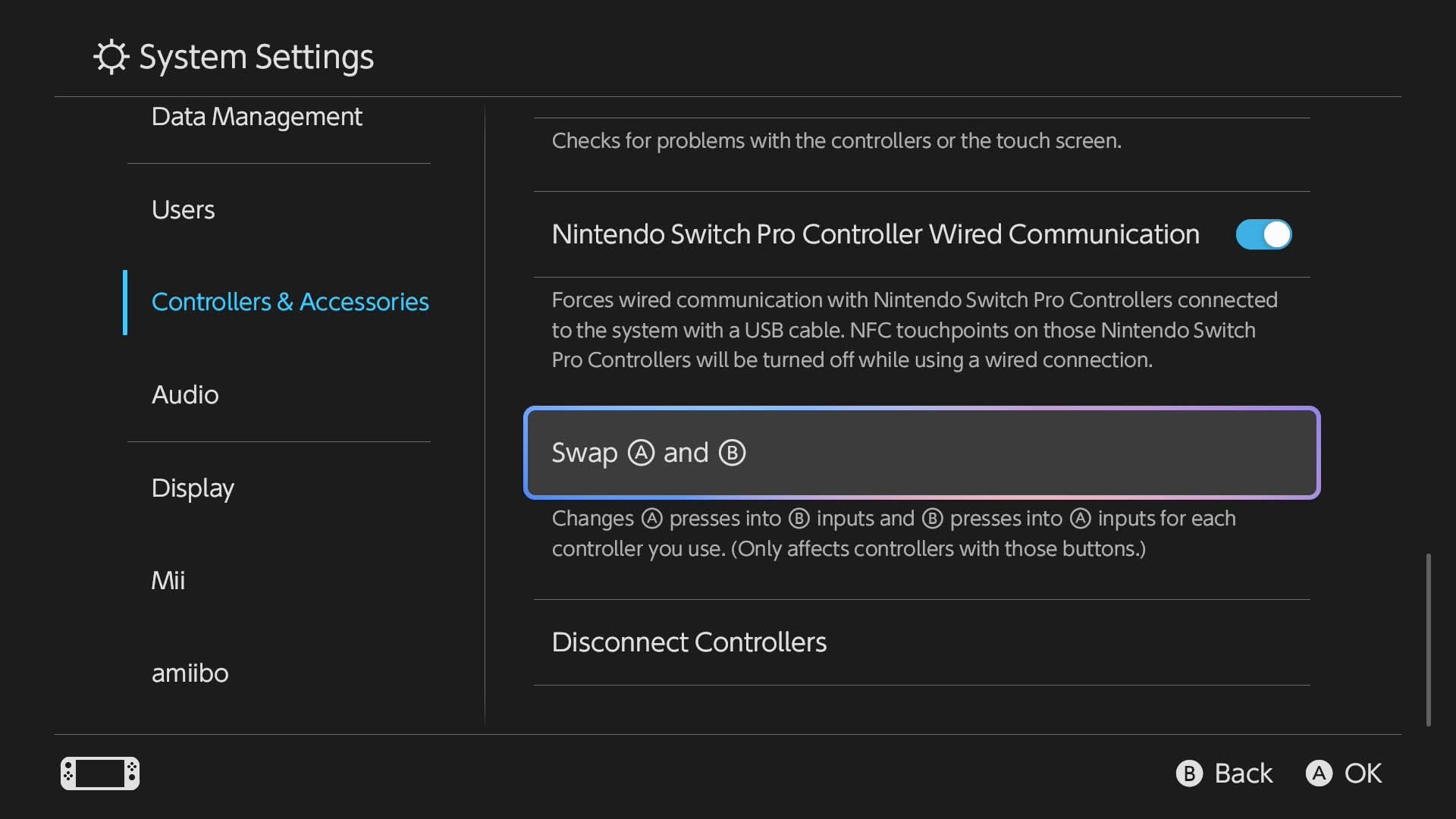This screenshot has height=819, width=1456.
Task: Click the circled A icon in Swap title
Action: point(641,453)
